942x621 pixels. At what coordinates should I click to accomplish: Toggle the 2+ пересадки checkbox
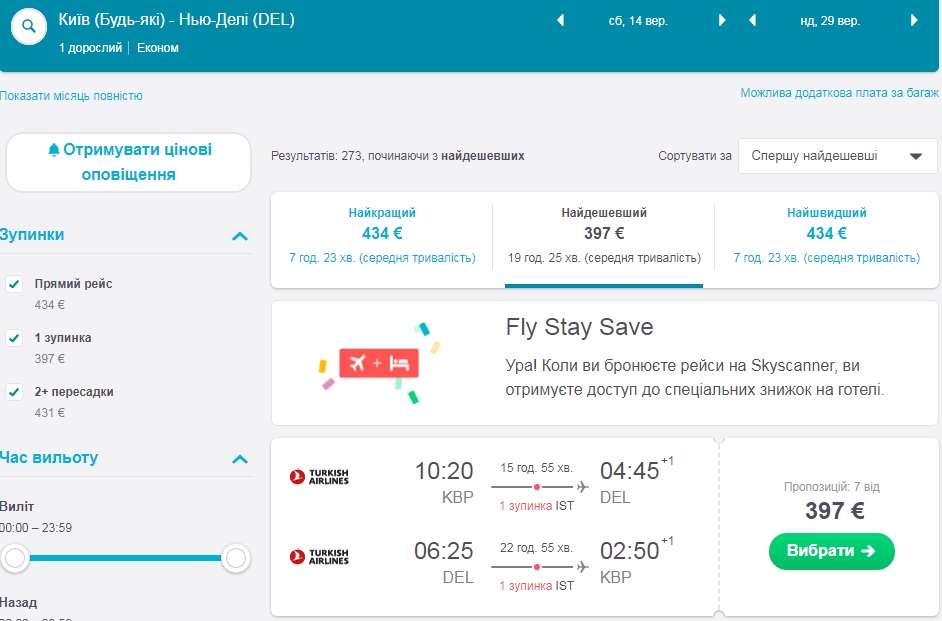[x=14, y=392]
